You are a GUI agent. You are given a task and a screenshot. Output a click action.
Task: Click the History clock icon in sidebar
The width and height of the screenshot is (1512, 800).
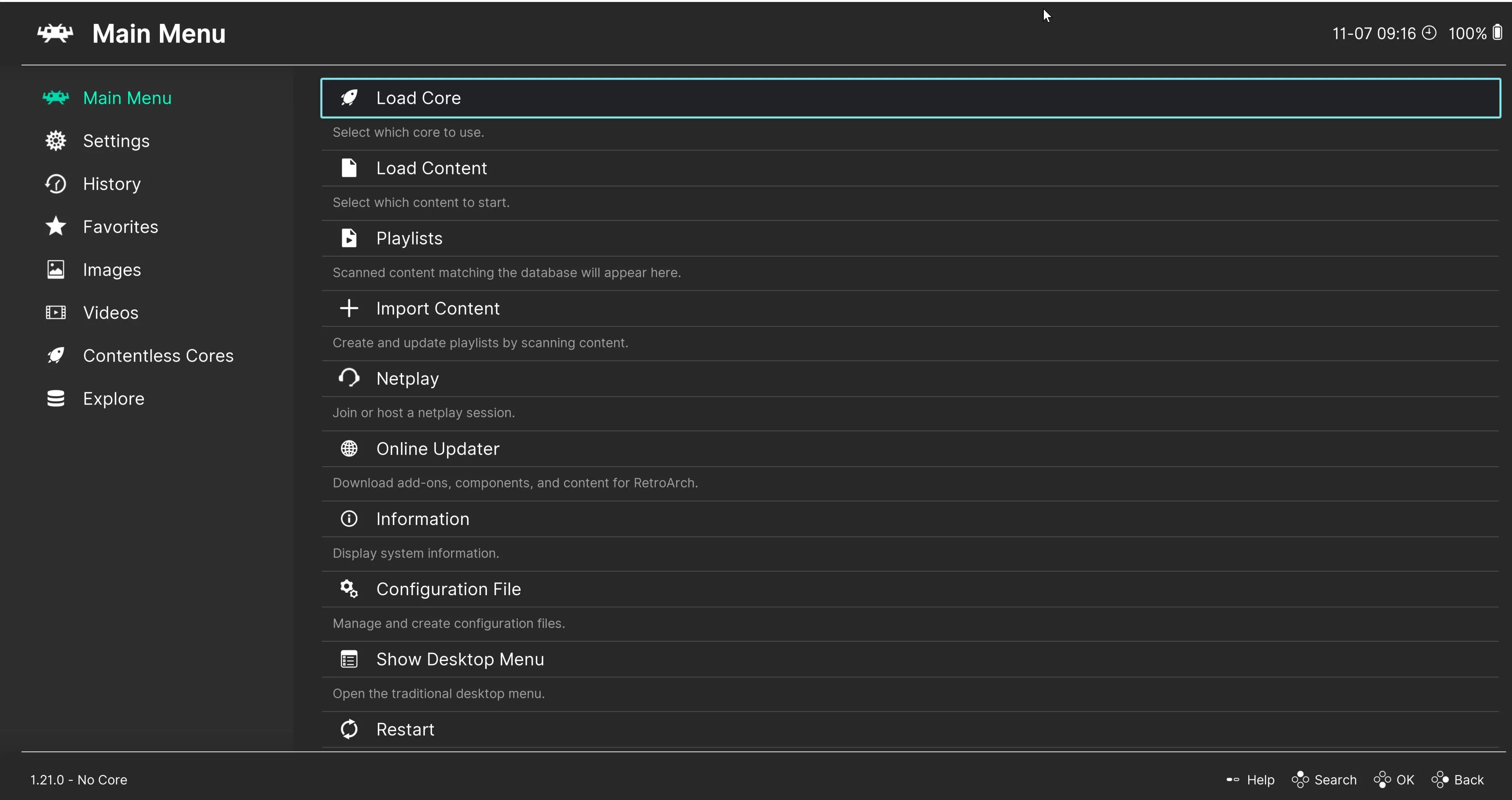point(56,184)
